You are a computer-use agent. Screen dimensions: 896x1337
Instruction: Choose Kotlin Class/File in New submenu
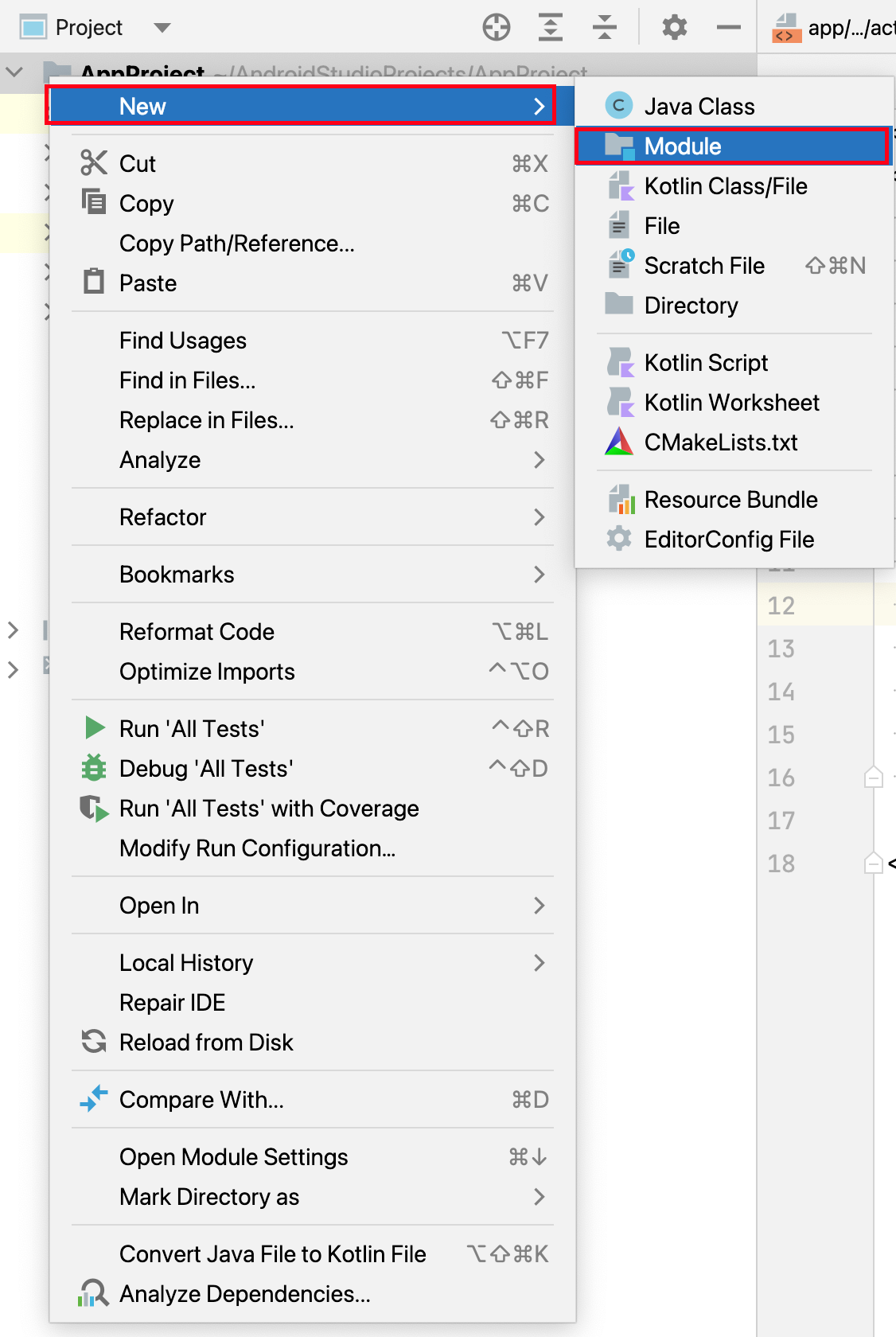pos(725,186)
